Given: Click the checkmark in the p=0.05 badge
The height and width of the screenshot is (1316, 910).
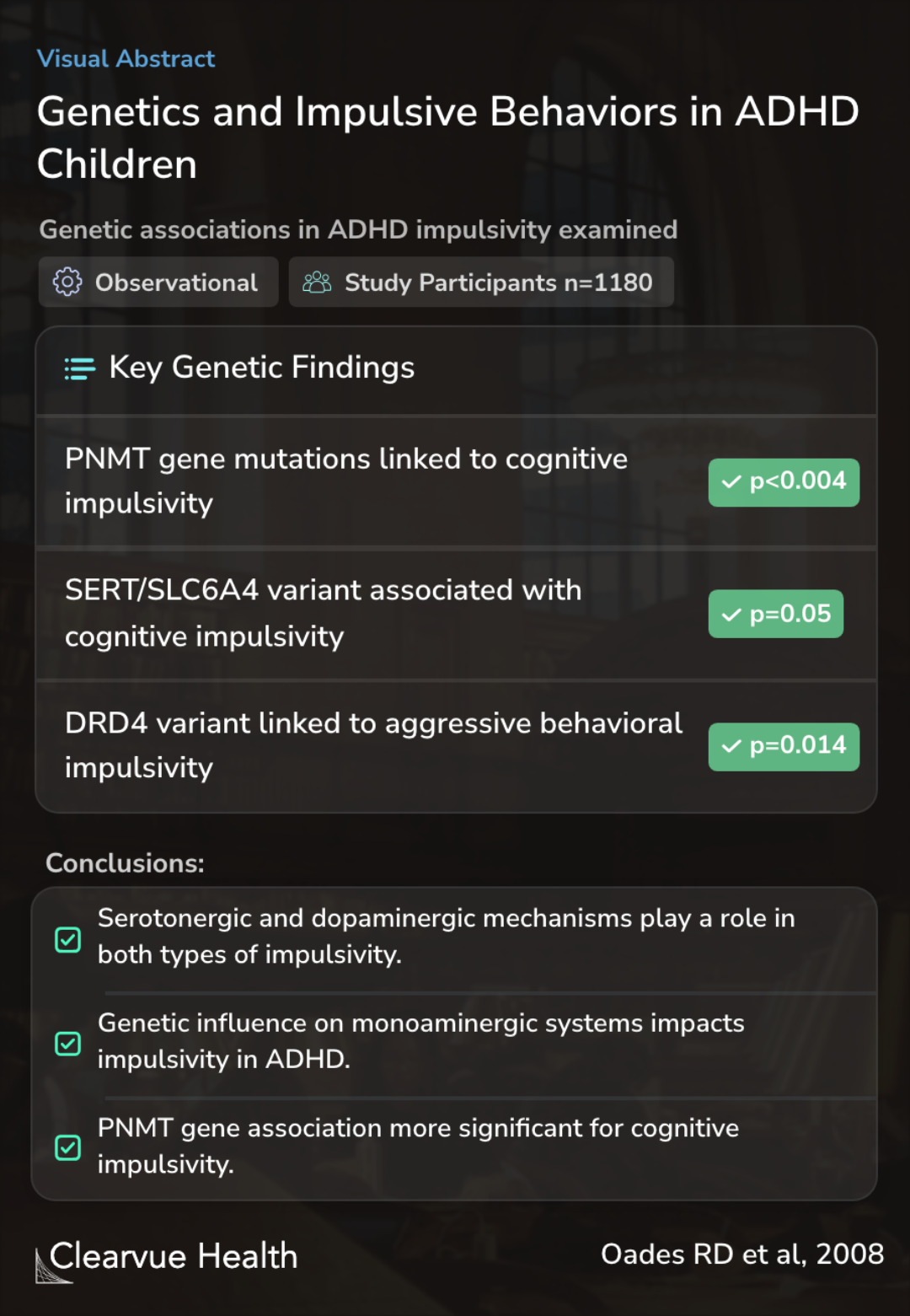Looking at the screenshot, I should pos(731,615).
